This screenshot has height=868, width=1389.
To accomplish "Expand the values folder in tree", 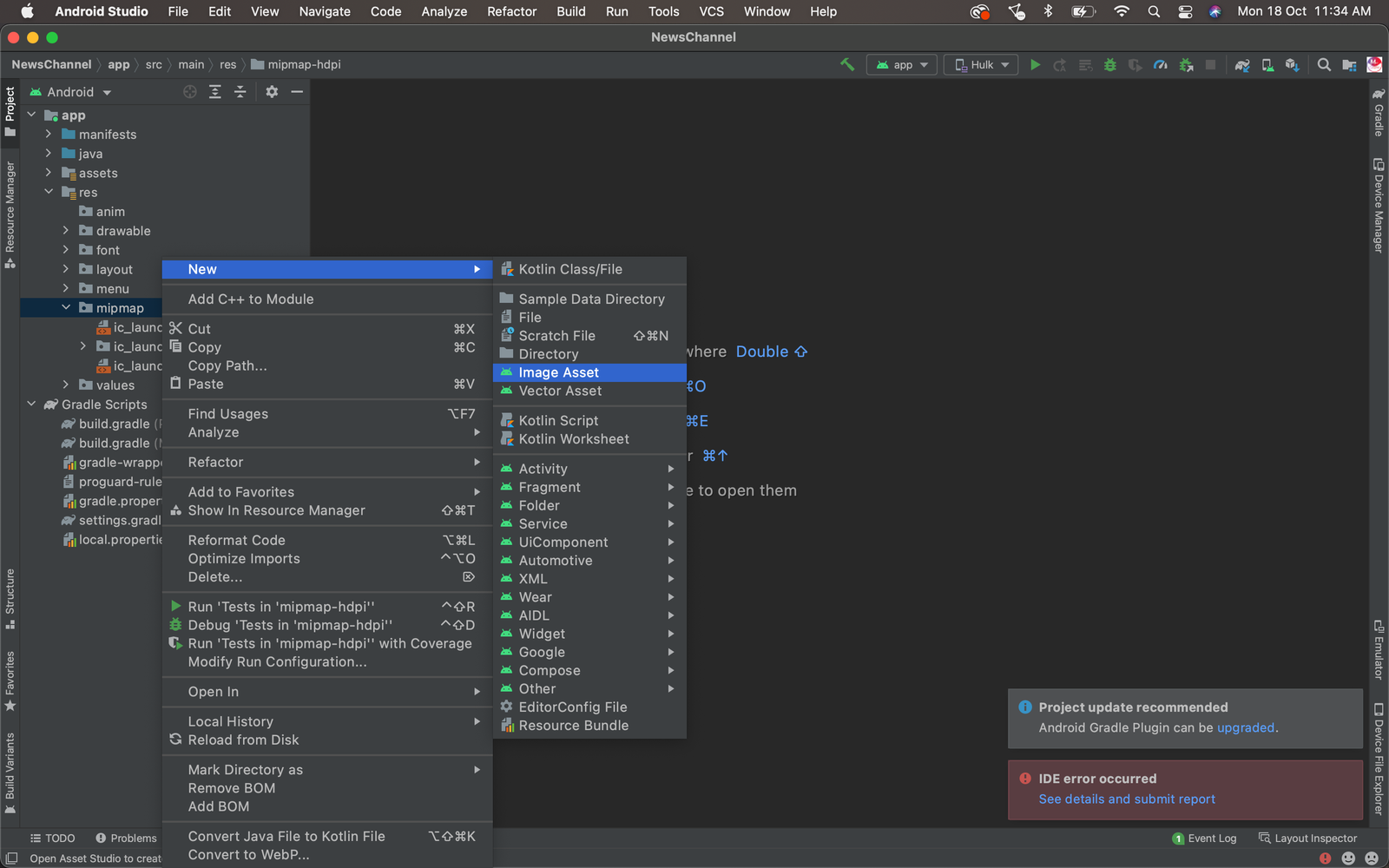I will (66, 385).
